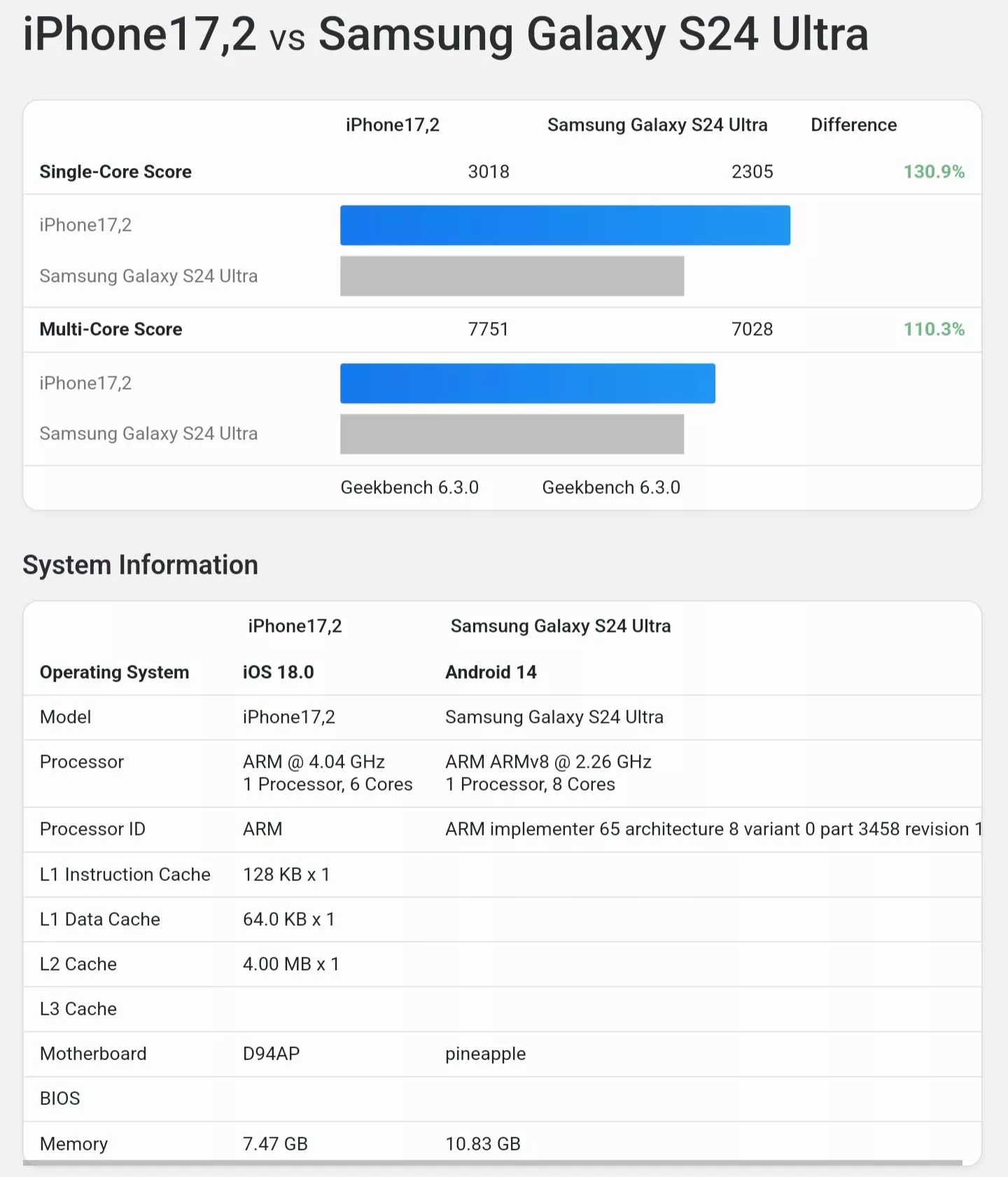
Task: Click the 110.3% multi-core difference value
Action: pos(933,330)
